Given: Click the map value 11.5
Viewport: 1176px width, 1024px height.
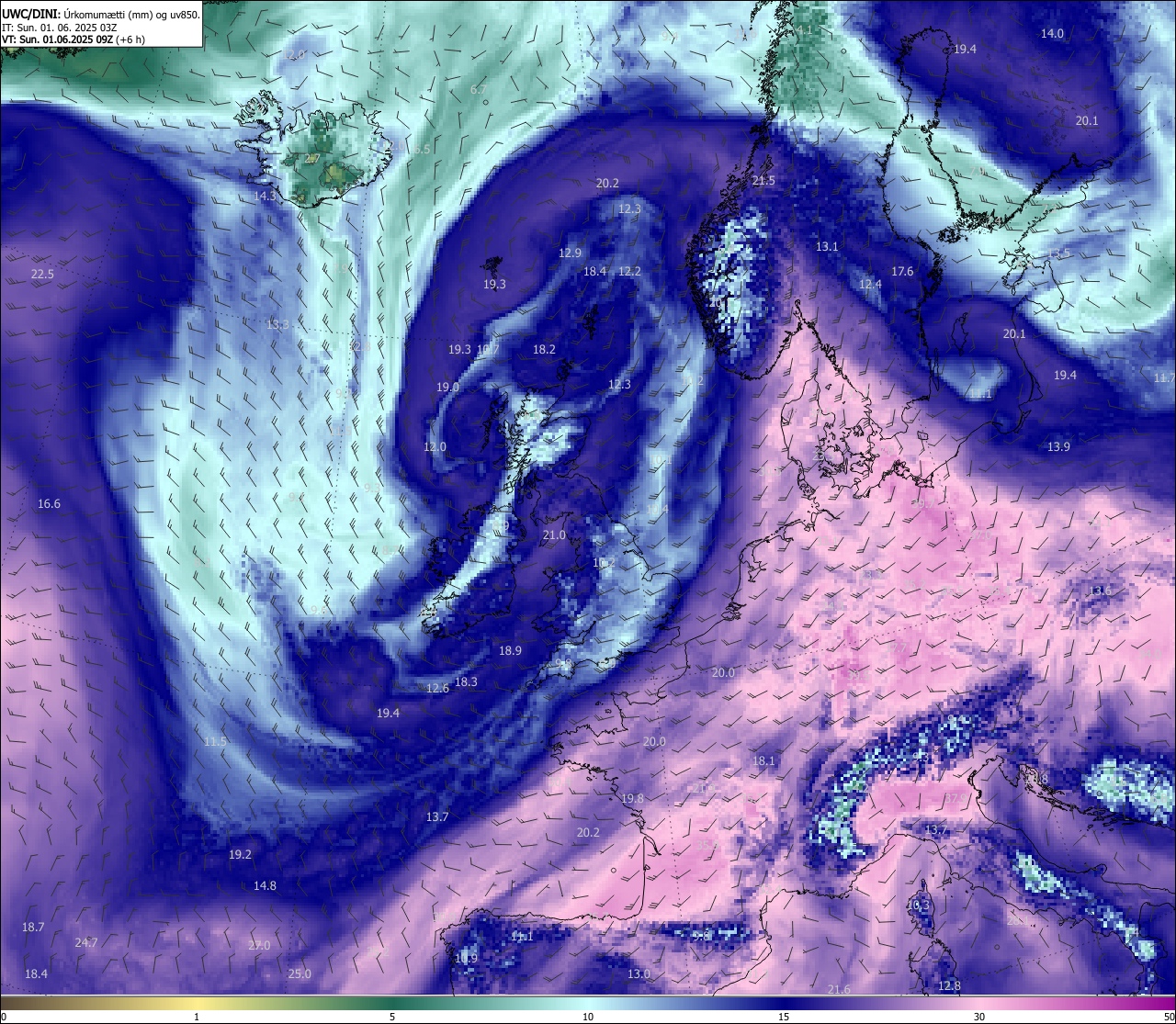Looking at the screenshot, I should [x=215, y=742].
